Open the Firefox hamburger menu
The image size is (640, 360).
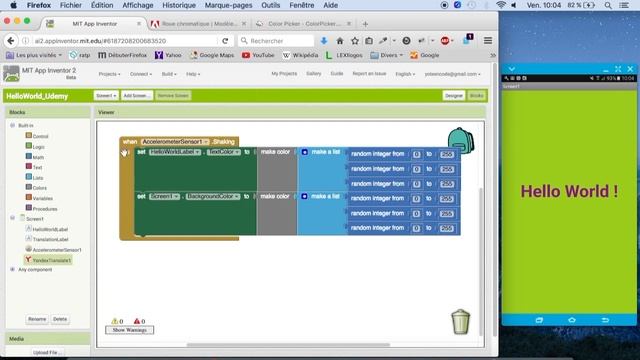[x=488, y=41]
